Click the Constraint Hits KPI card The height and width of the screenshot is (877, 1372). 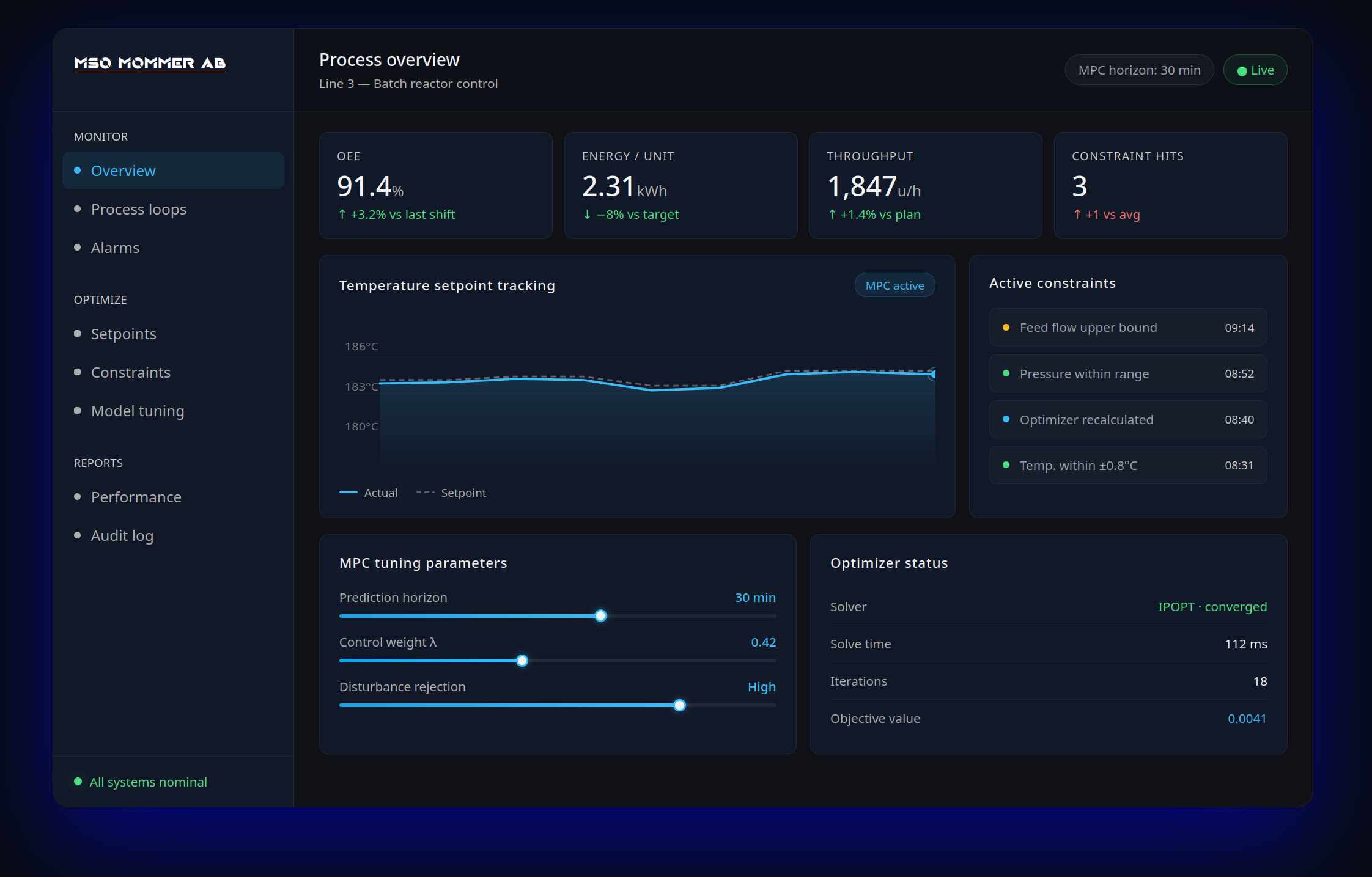pyautogui.click(x=1170, y=185)
